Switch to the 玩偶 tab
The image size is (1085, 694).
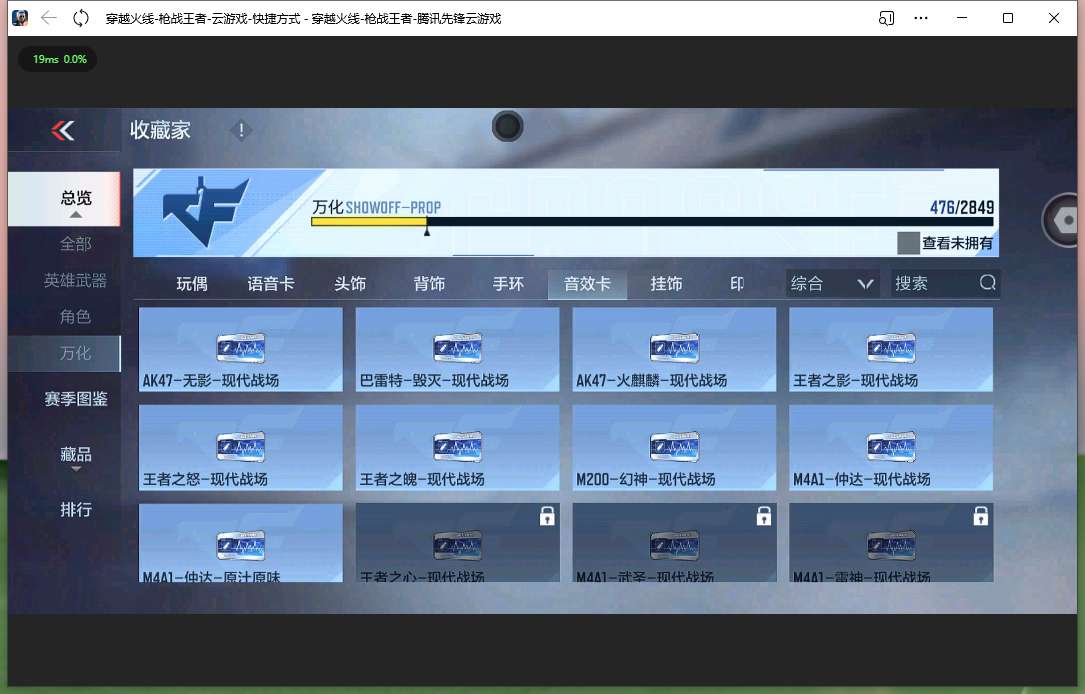pos(192,284)
